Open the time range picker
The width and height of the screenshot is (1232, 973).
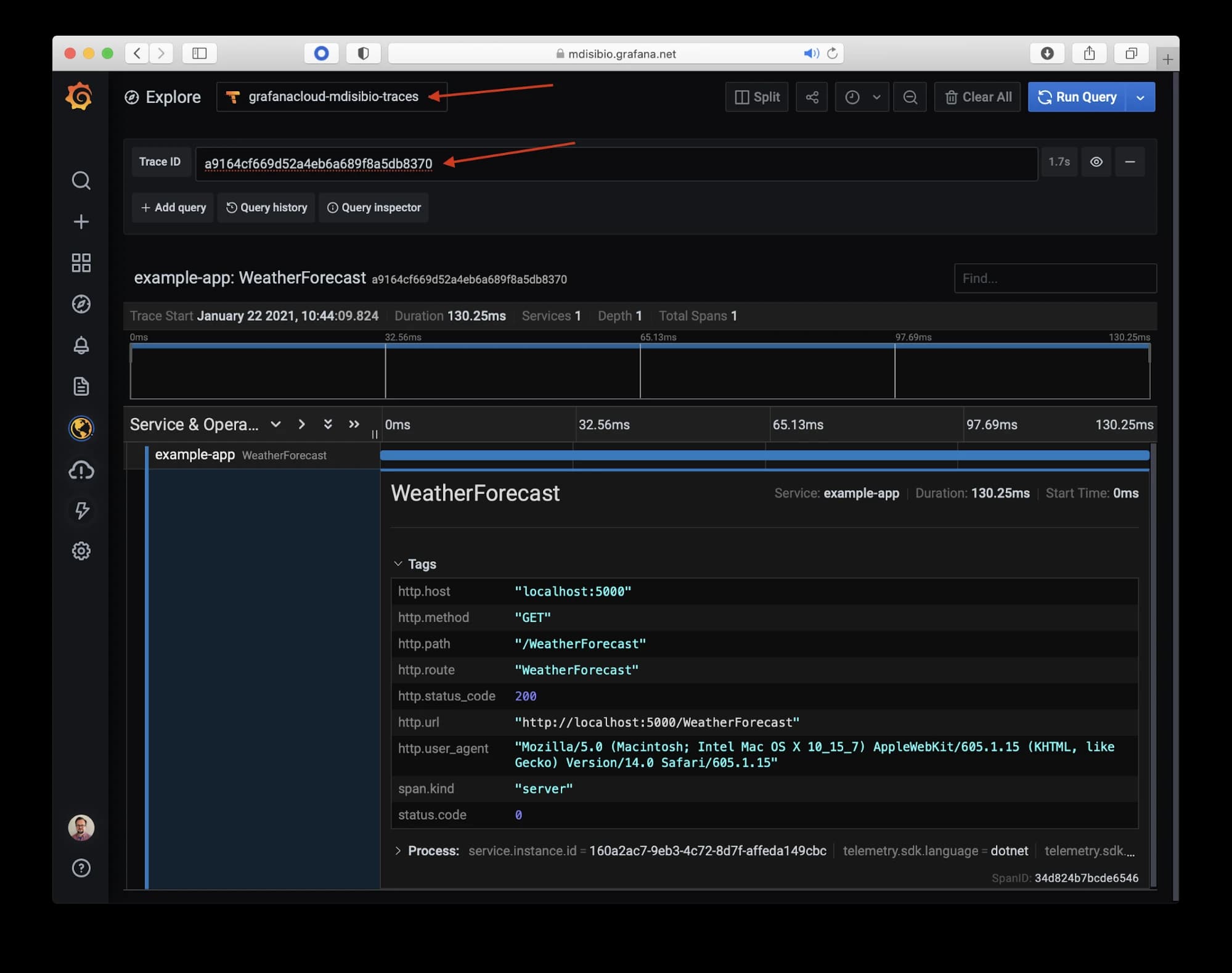coord(862,97)
